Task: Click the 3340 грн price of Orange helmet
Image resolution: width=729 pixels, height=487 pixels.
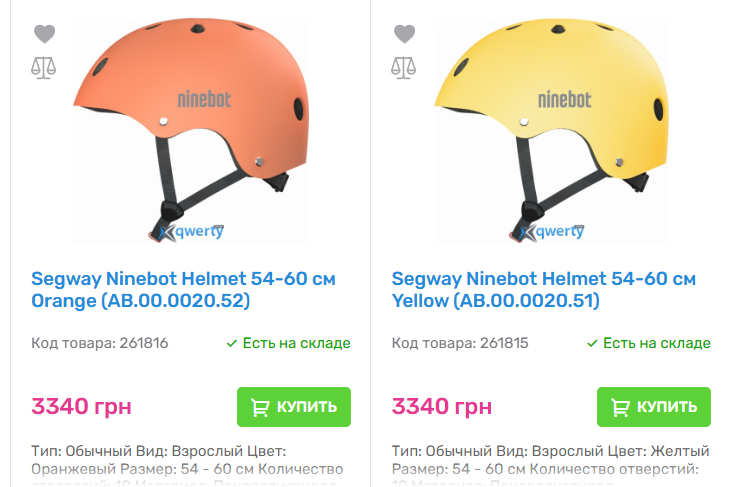Action: coord(81,407)
